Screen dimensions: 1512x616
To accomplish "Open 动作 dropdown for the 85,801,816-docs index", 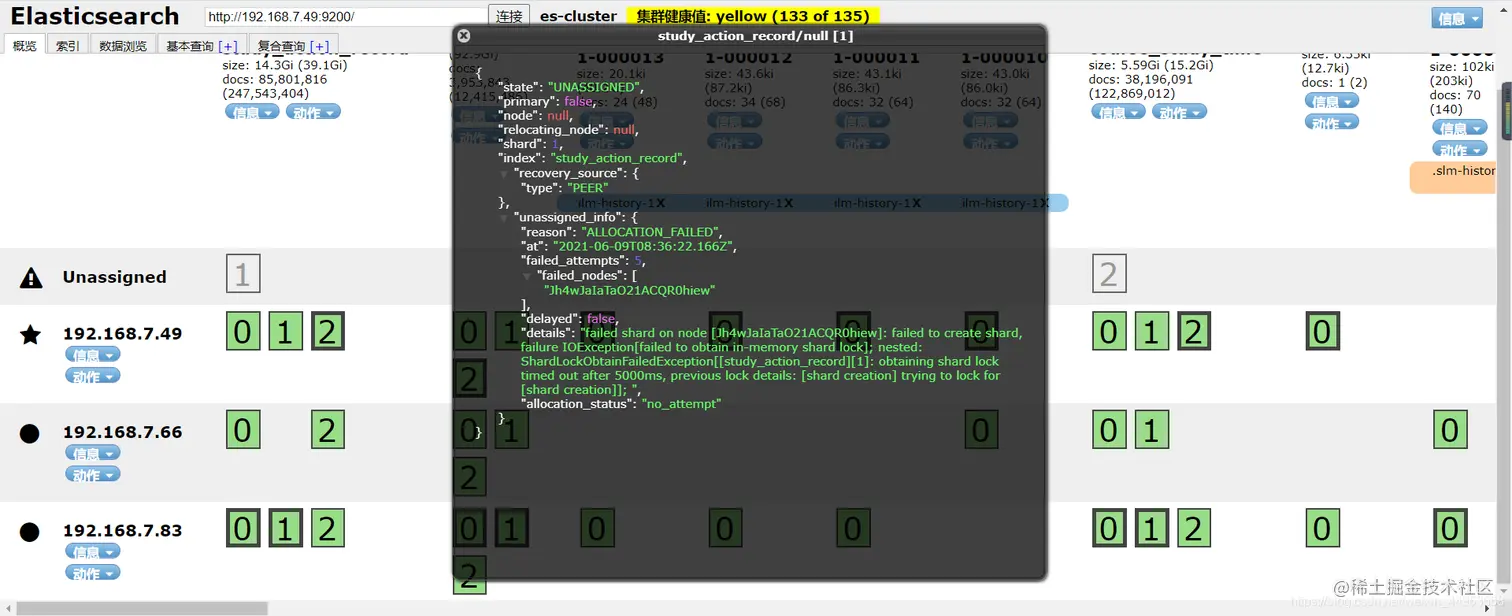I will (313, 112).
